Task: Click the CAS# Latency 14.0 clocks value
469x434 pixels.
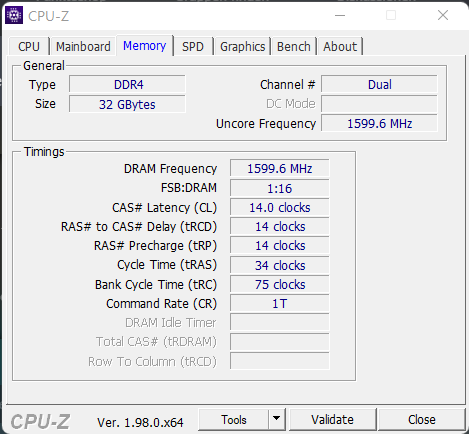Action: pyautogui.click(x=279, y=207)
